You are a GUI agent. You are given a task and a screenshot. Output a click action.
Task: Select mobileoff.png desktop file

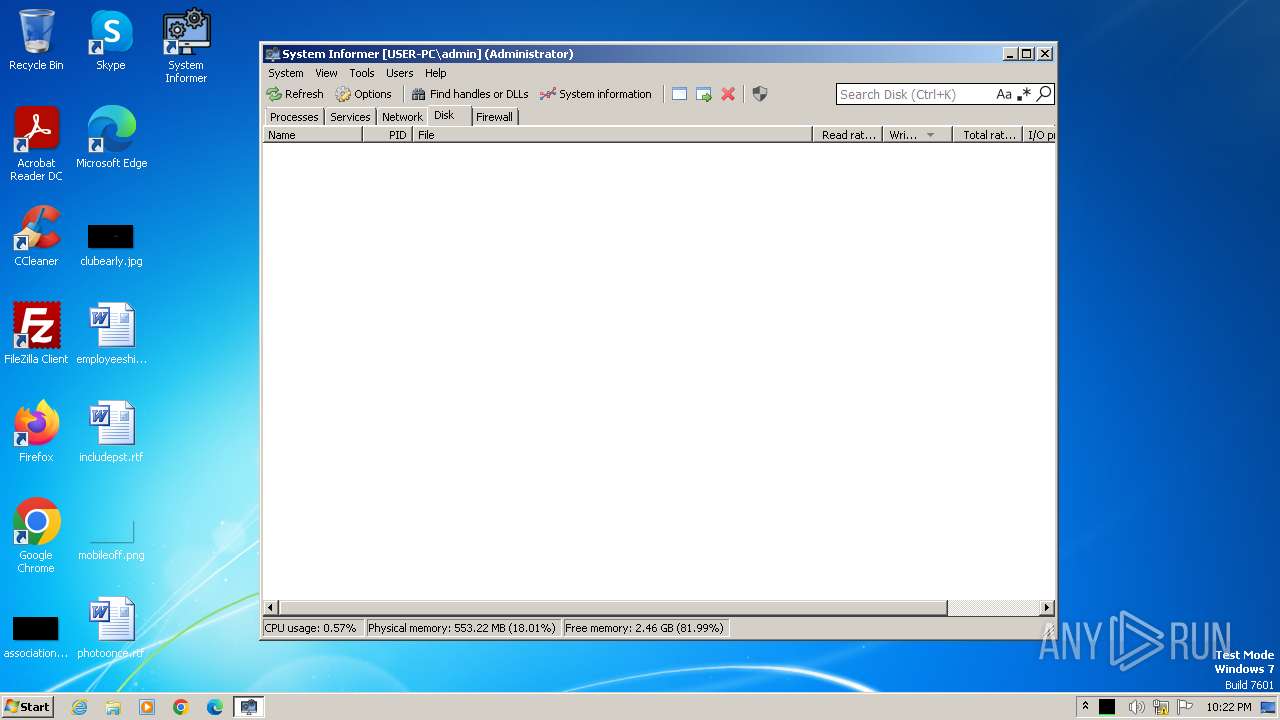[111, 541]
